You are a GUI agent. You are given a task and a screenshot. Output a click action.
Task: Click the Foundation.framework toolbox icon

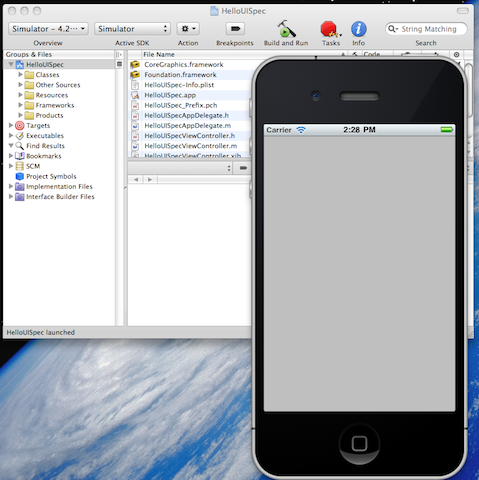coord(135,75)
